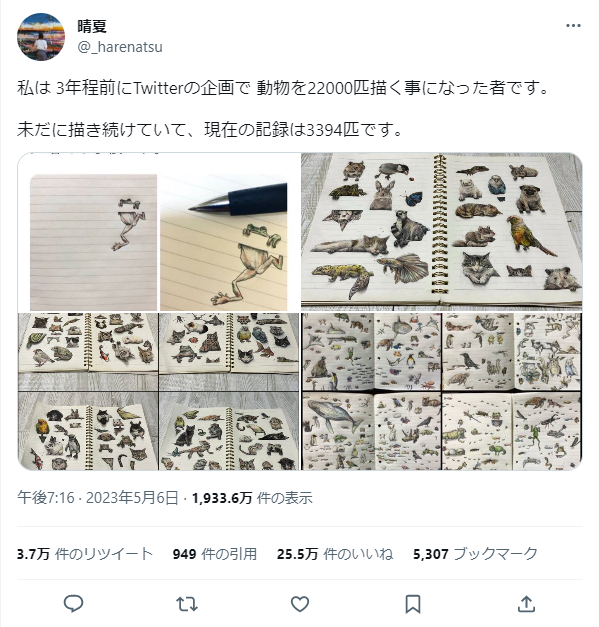Open the top right notebook animals image
Image resolution: width=599 pixels, height=627 pixels.
[x=442, y=232]
